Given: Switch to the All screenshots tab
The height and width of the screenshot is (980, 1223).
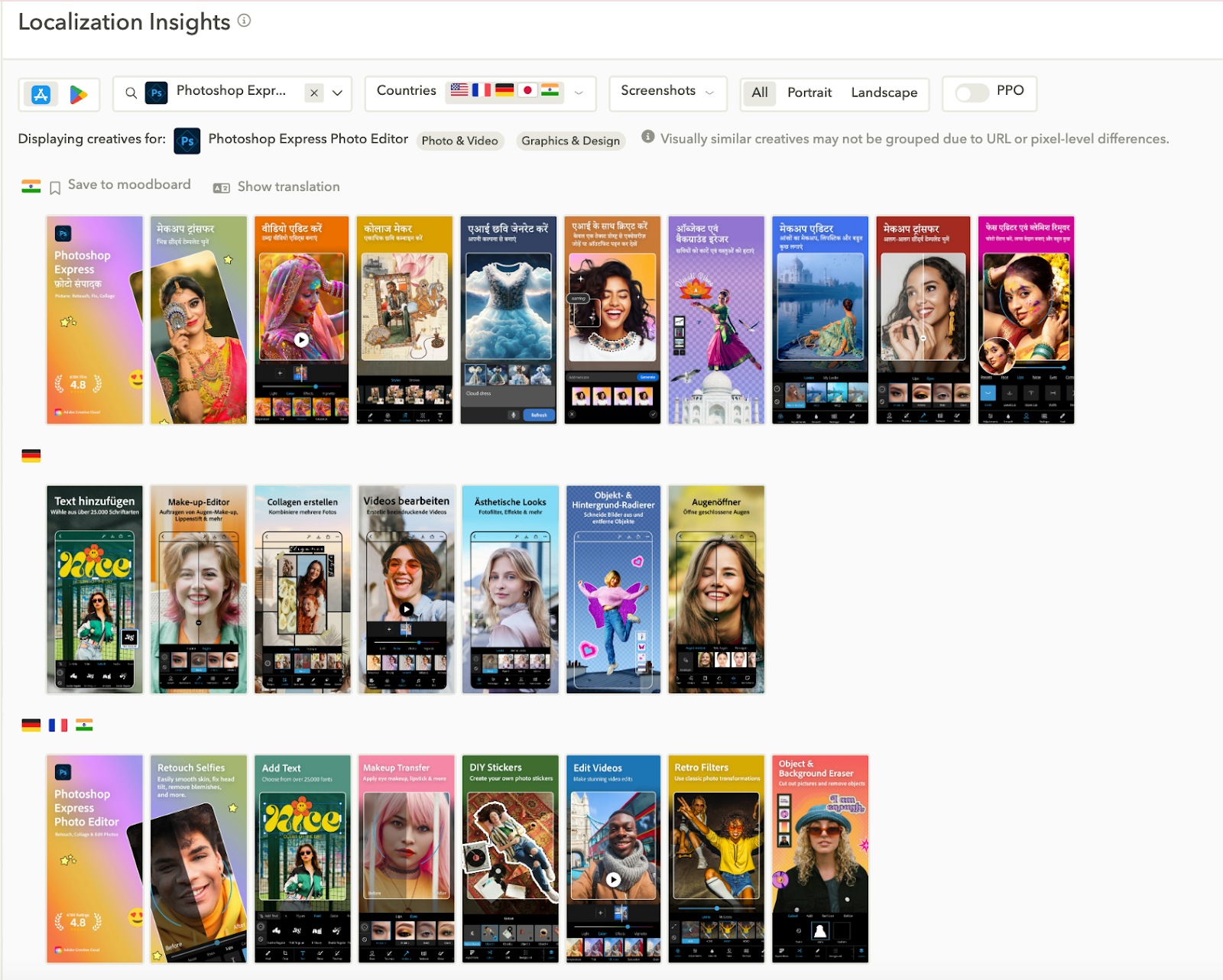Looking at the screenshot, I should click(x=759, y=92).
